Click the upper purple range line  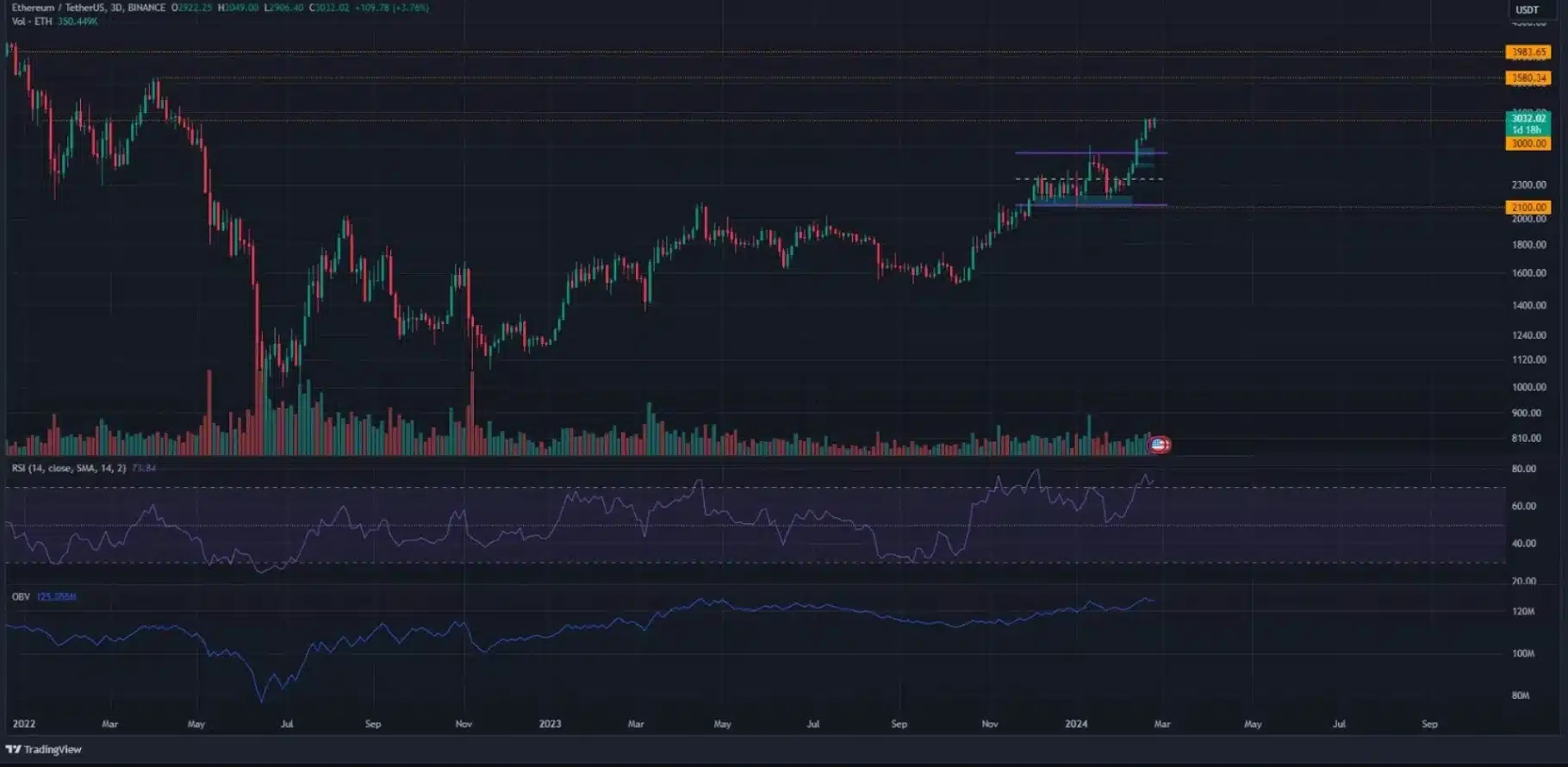coord(1091,153)
